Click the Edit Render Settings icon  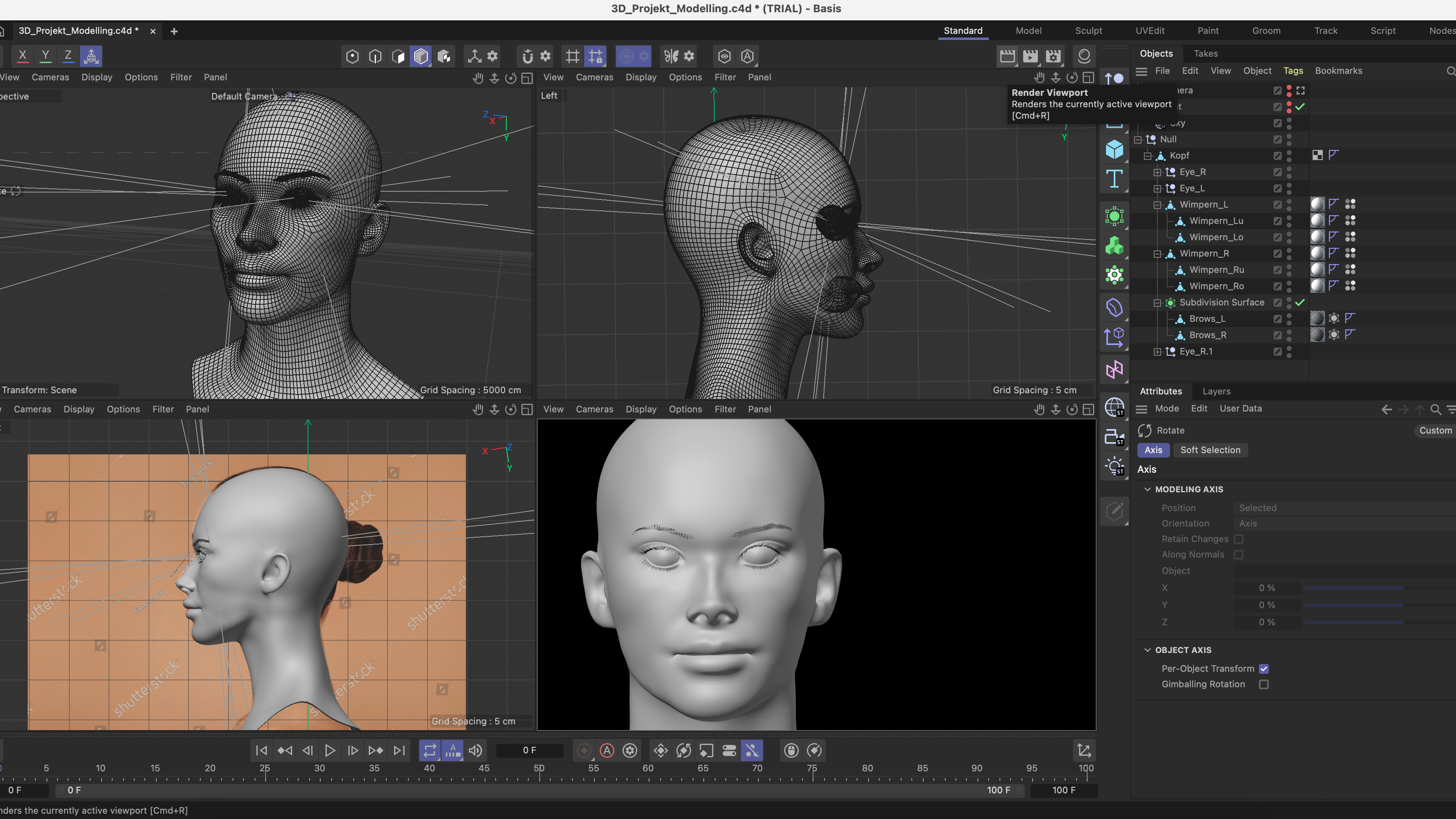click(1053, 56)
